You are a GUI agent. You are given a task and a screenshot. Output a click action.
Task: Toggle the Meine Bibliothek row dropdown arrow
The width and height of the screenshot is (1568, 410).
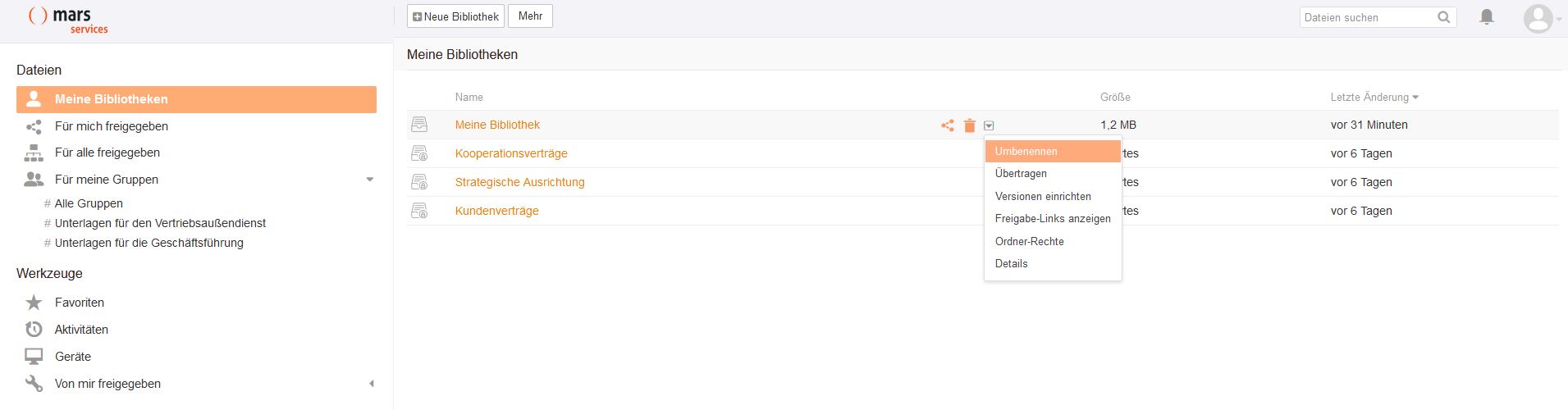pos(989,125)
